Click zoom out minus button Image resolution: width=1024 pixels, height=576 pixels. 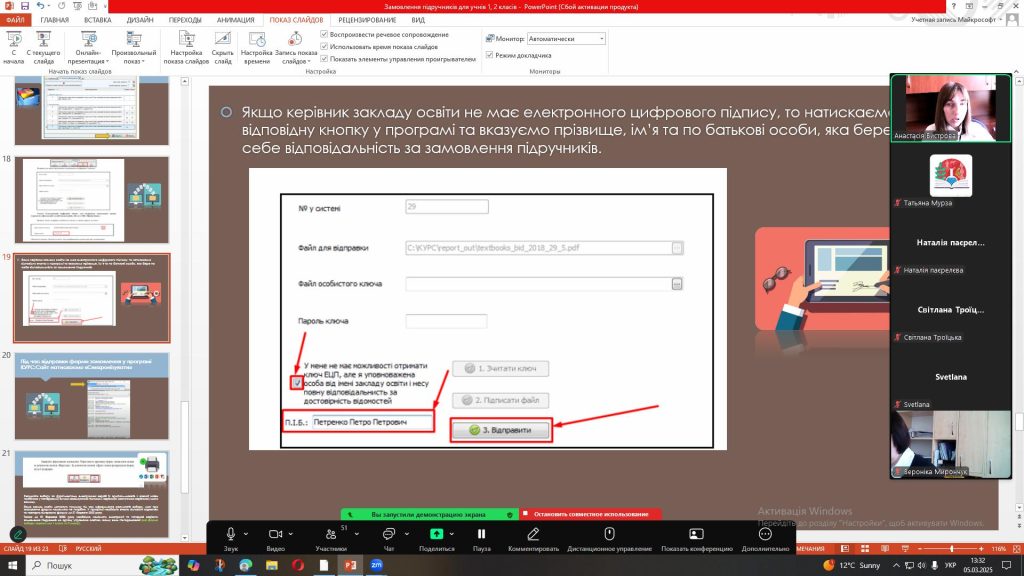920,549
